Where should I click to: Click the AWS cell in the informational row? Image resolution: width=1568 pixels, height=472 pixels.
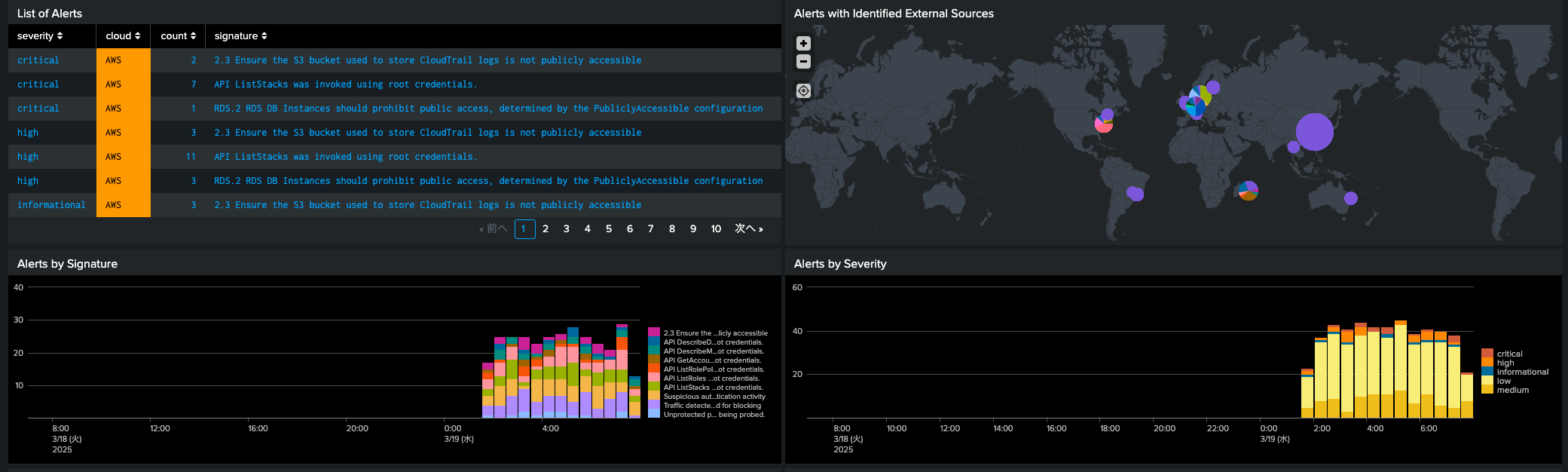coord(124,205)
